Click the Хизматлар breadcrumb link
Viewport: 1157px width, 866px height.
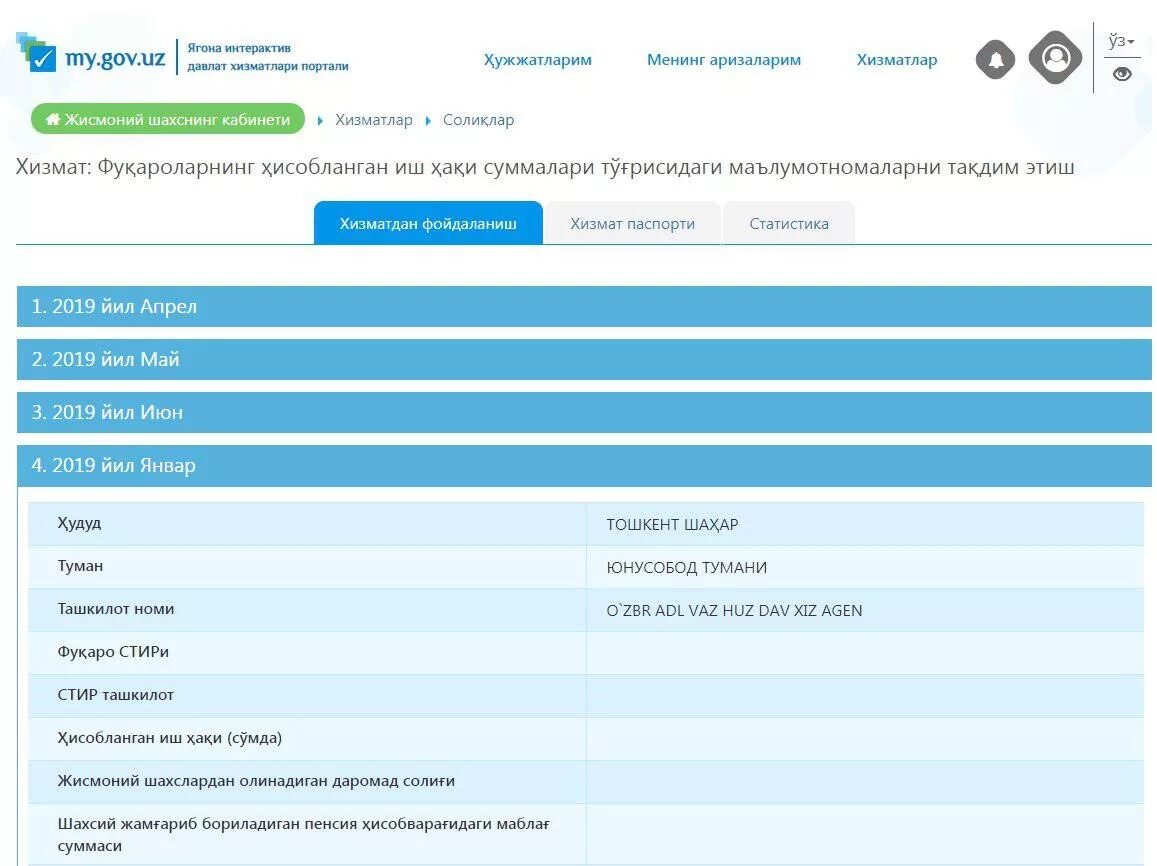[373, 119]
